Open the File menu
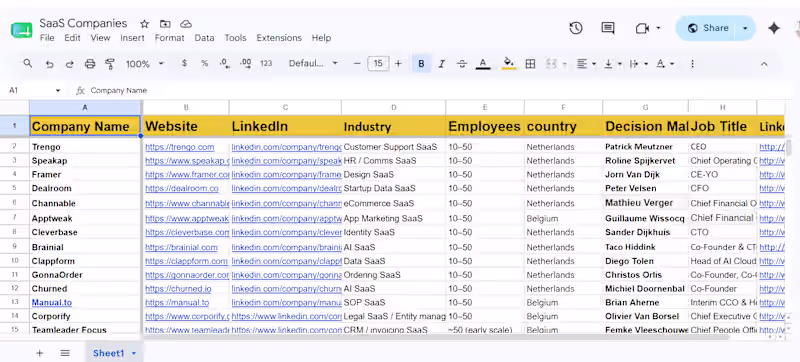This screenshot has height=362, width=800. pos(47,38)
